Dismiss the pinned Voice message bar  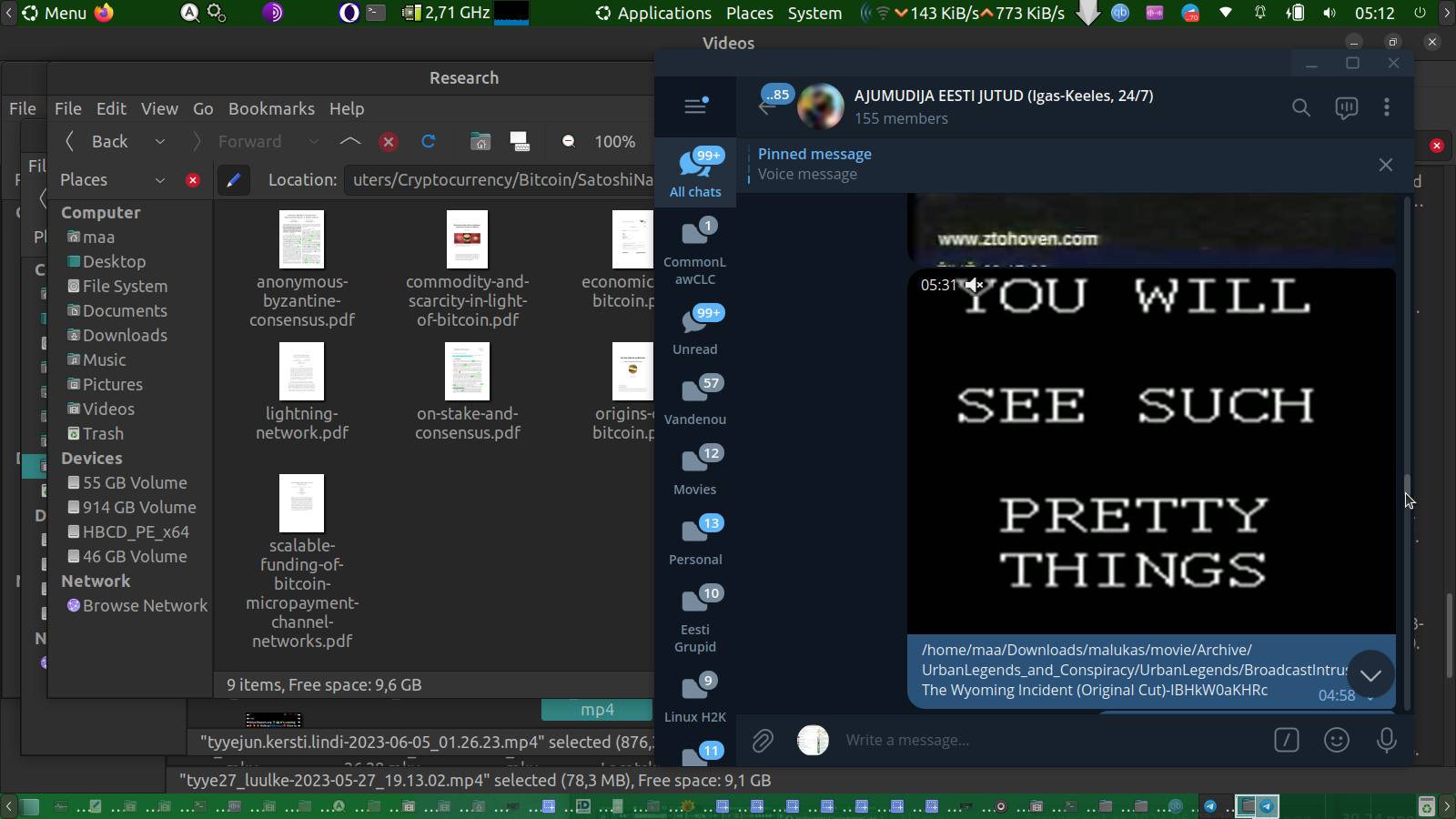[x=1386, y=165]
